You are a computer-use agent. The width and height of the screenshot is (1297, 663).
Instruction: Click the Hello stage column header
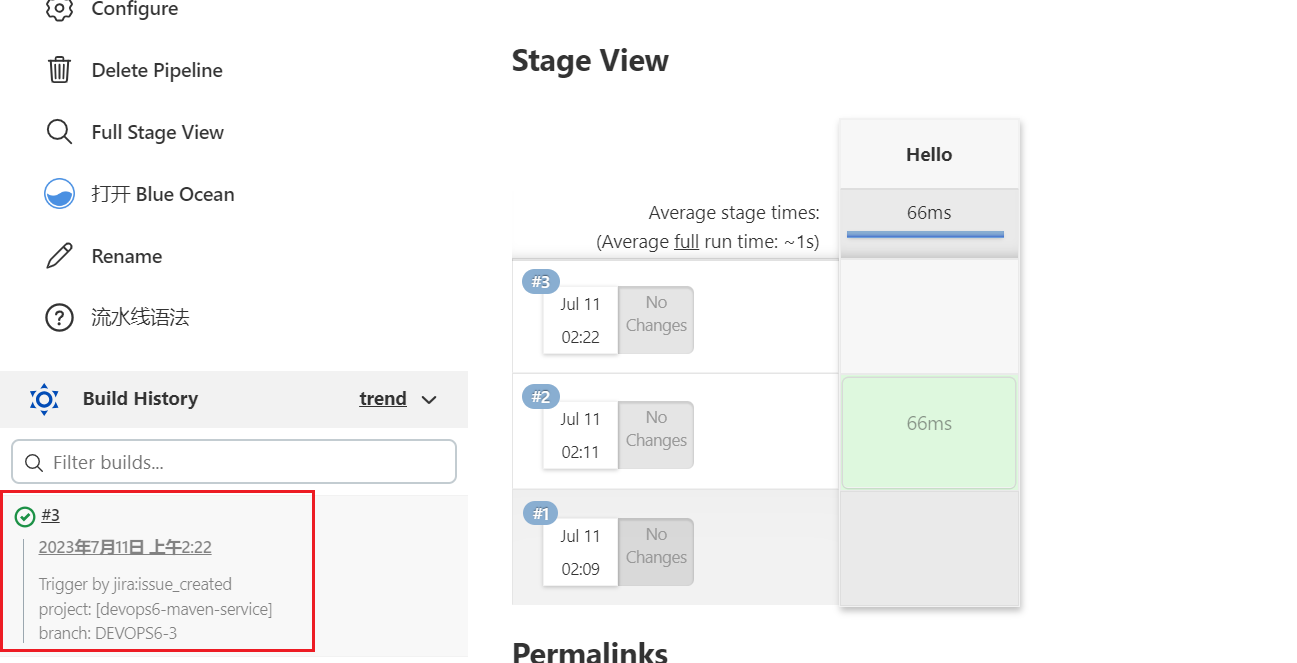pos(928,155)
